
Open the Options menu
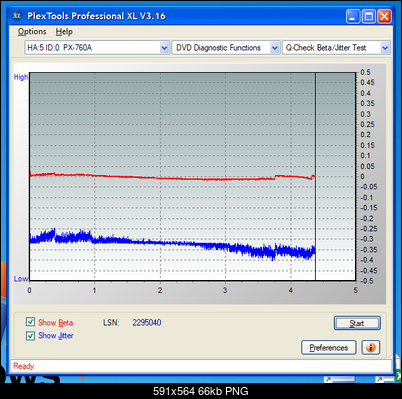coord(32,32)
